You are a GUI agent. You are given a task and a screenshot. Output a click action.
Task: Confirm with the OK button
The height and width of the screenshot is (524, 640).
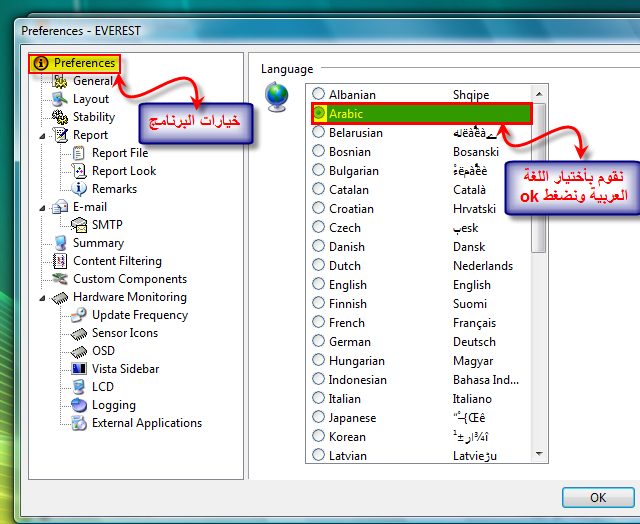(x=598, y=497)
